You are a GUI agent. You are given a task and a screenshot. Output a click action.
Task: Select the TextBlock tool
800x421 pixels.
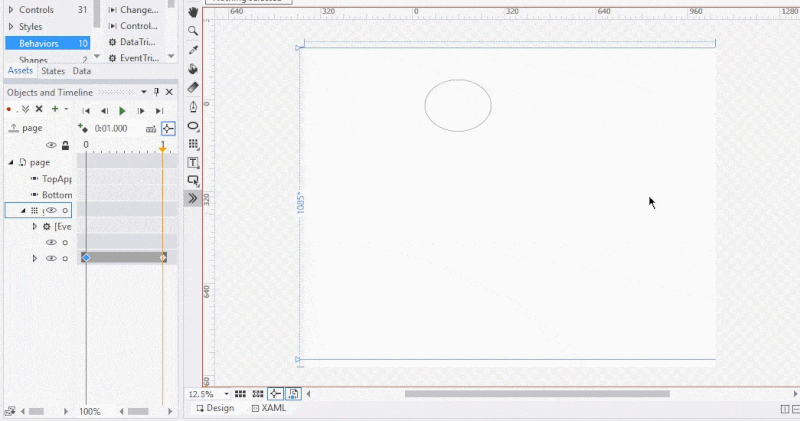(x=193, y=162)
